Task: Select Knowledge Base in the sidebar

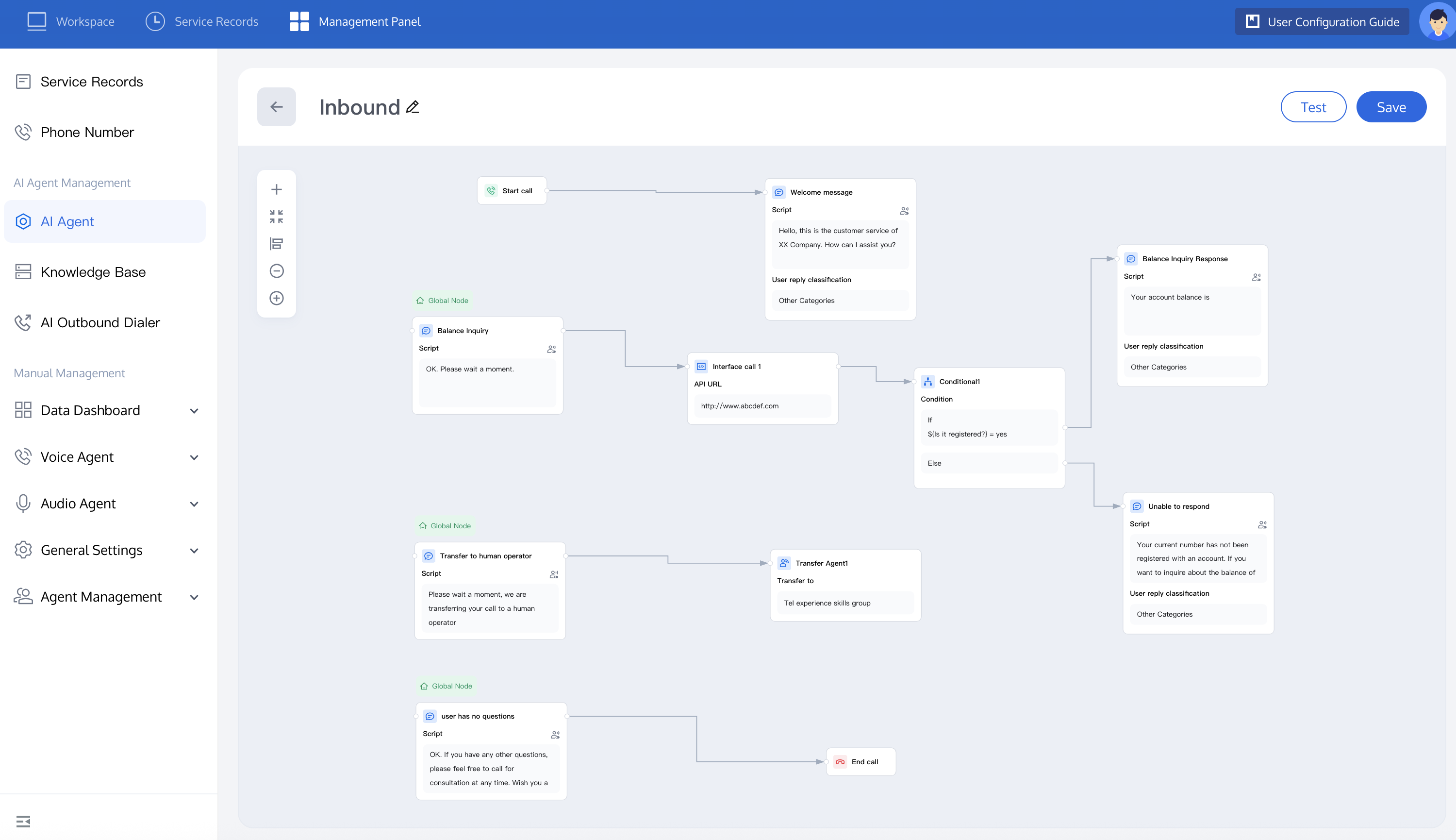Action: point(93,272)
